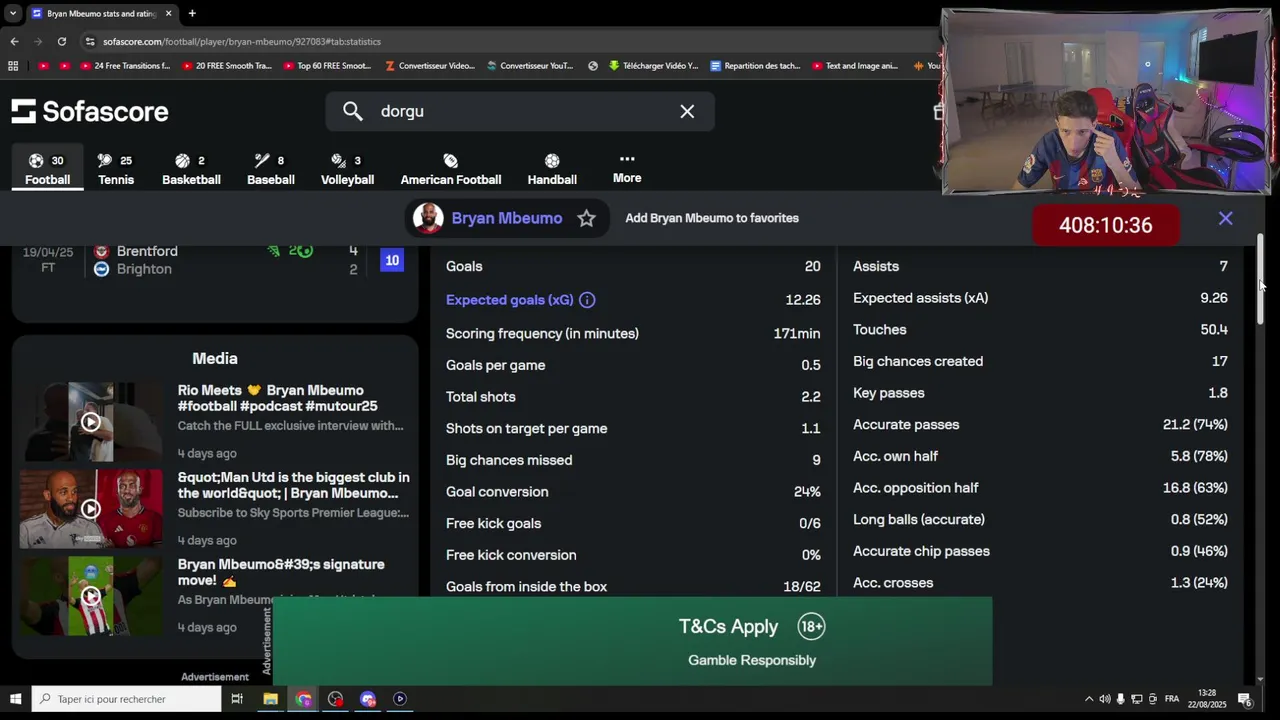Switch to Chrome in the taskbar
The image size is (1280, 720).
[303, 699]
